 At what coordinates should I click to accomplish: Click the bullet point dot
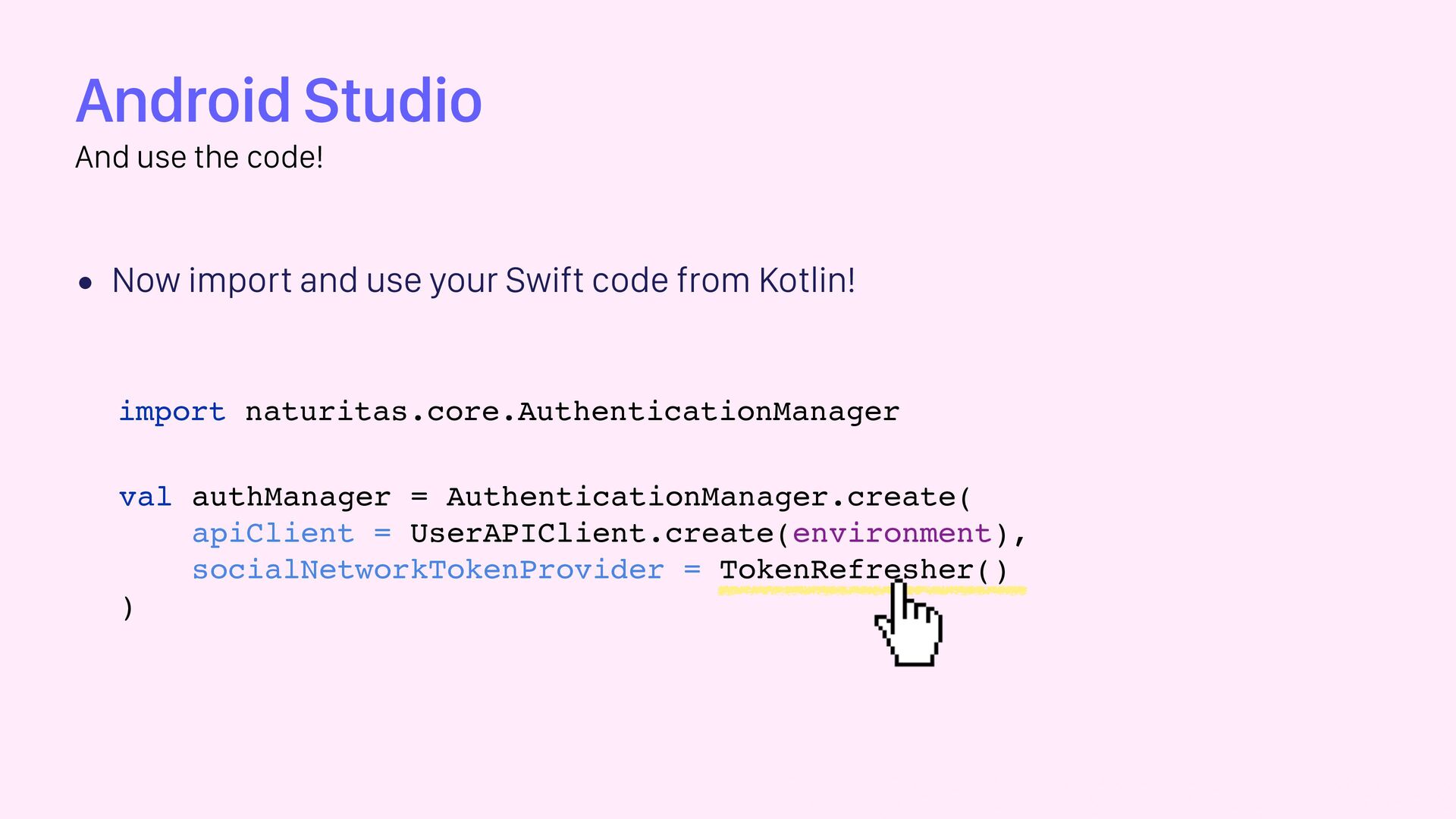point(86,284)
